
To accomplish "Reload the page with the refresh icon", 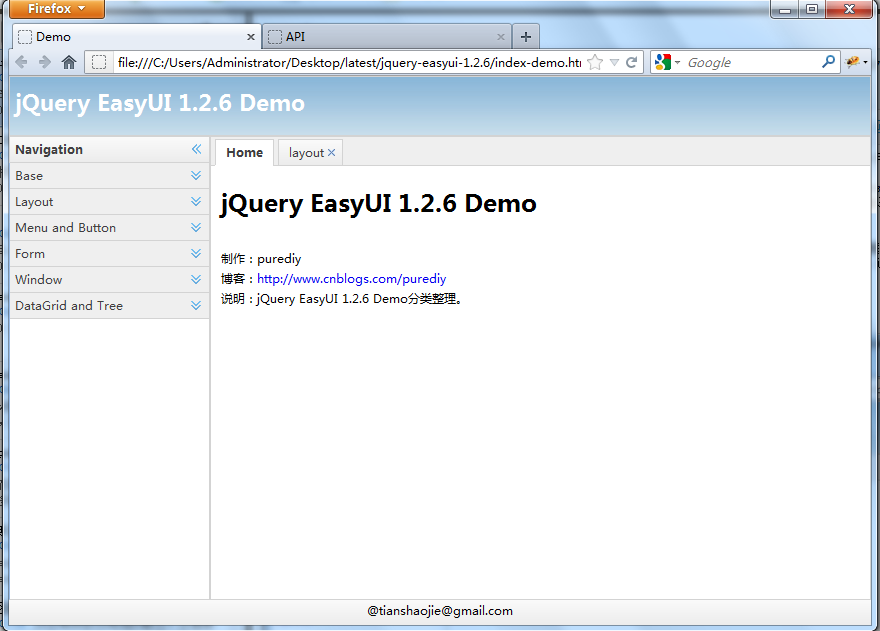I will pos(631,62).
